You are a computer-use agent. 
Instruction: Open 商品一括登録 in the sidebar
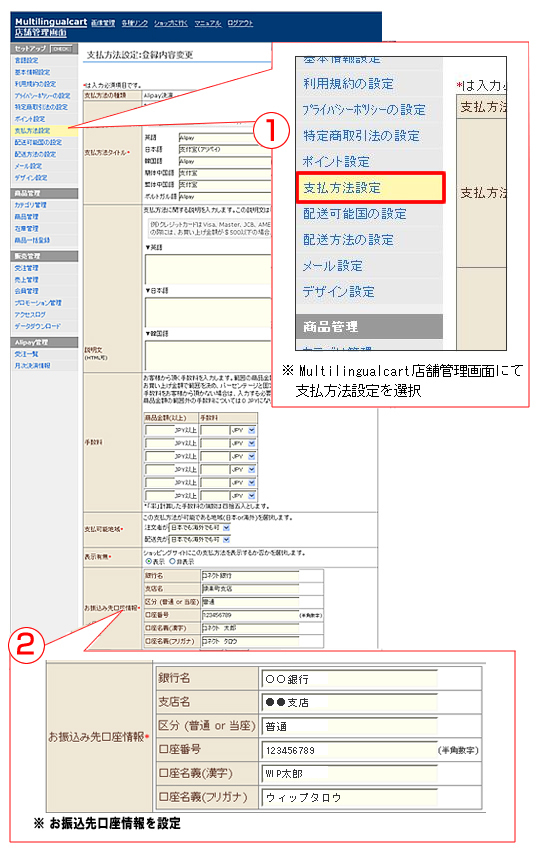coord(33,240)
